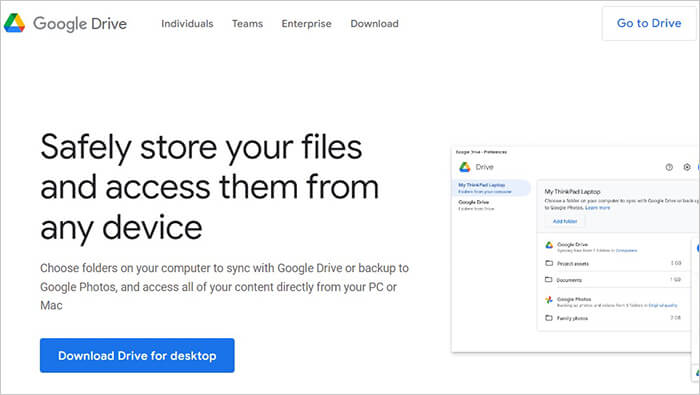Screen dimensions: 700x395
Task: Click the settings gear icon in preview
Action: click(x=687, y=167)
